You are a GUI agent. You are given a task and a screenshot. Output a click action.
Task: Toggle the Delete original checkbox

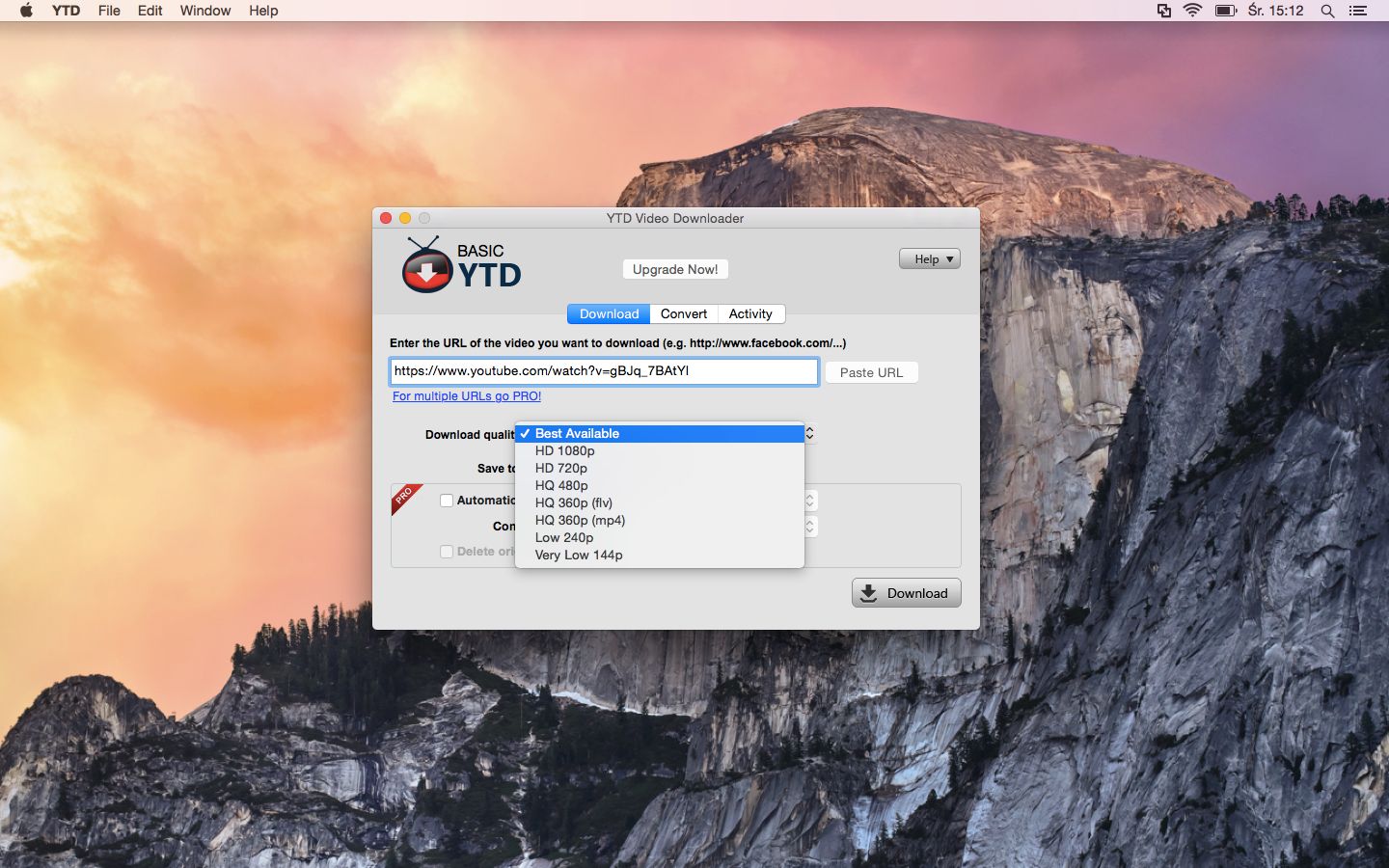[447, 552]
